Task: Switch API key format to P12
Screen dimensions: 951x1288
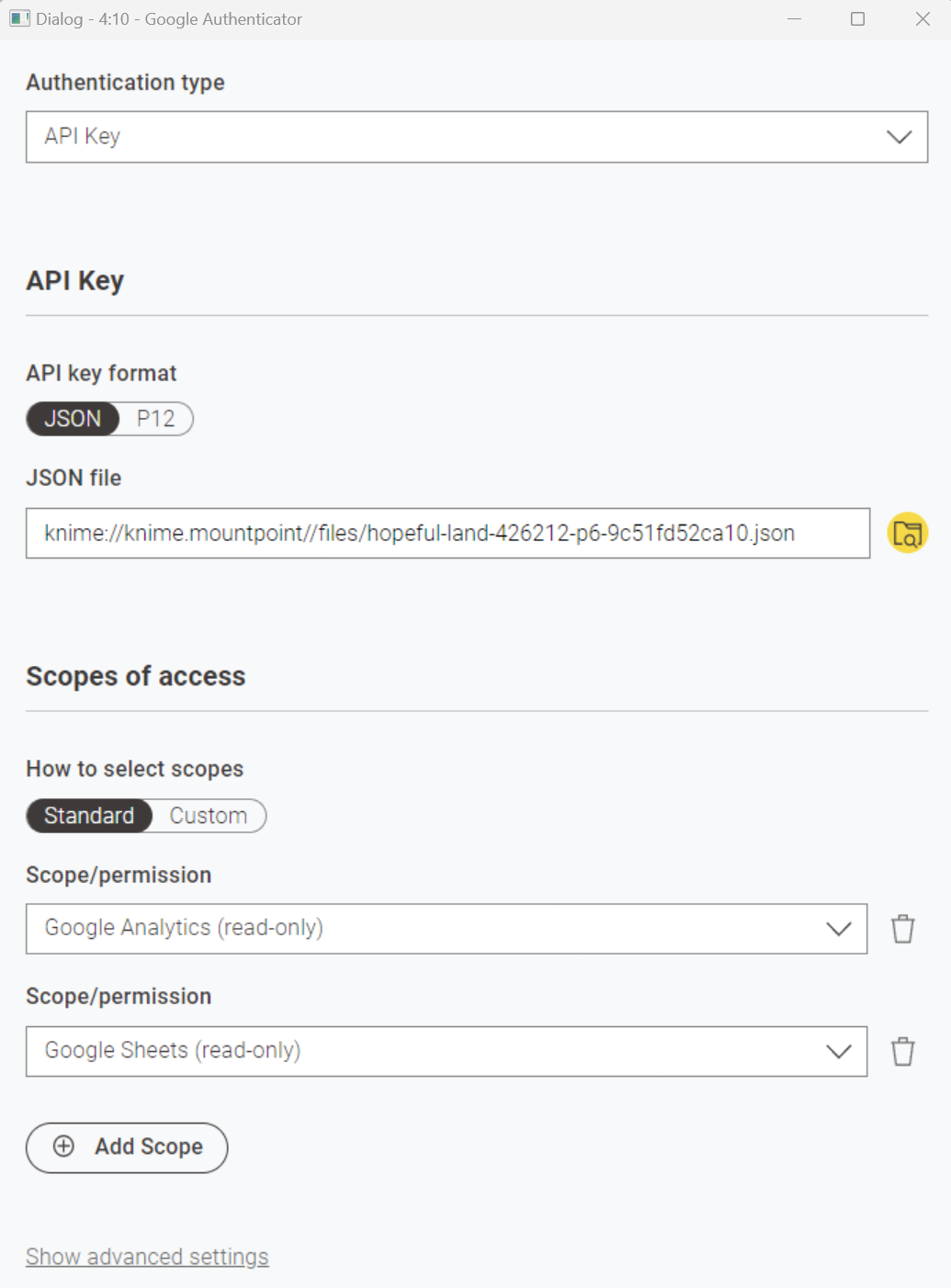Action: coord(155,419)
